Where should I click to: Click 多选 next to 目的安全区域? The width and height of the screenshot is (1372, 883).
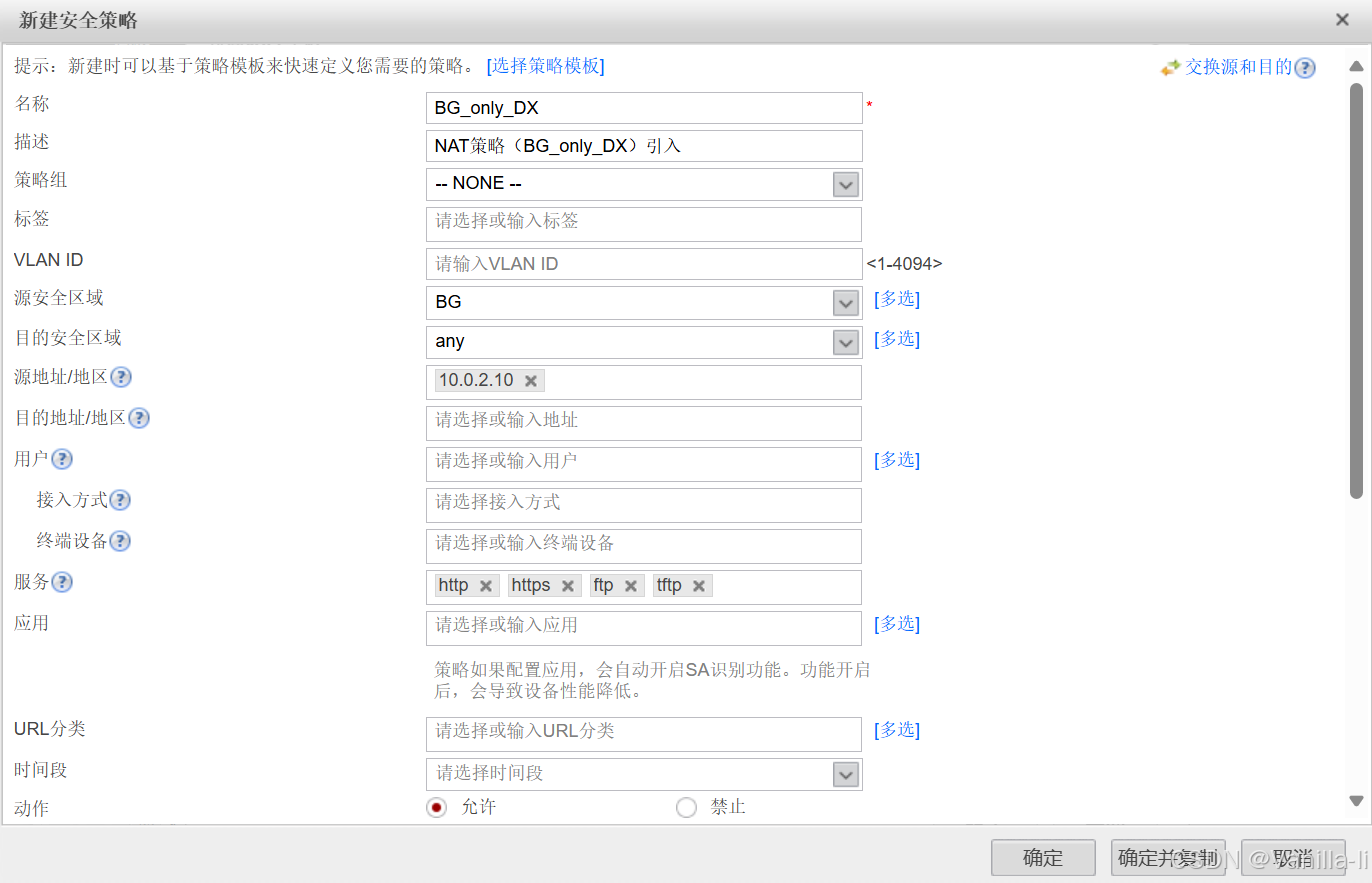click(x=897, y=339)
